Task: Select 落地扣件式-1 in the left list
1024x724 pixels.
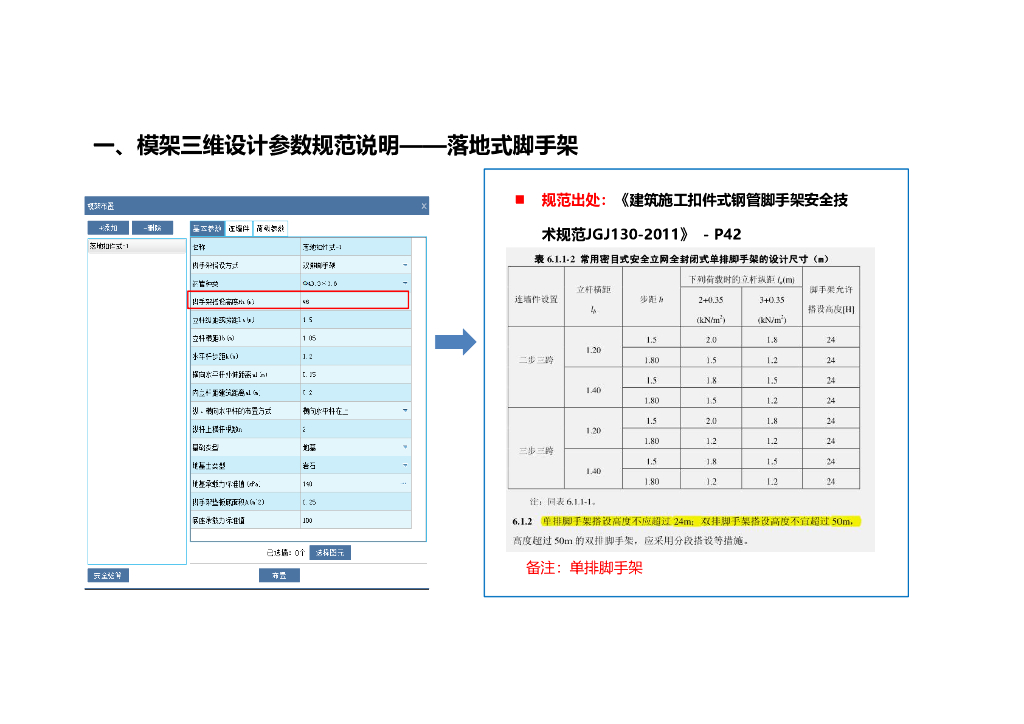Action: coord(136,246)
